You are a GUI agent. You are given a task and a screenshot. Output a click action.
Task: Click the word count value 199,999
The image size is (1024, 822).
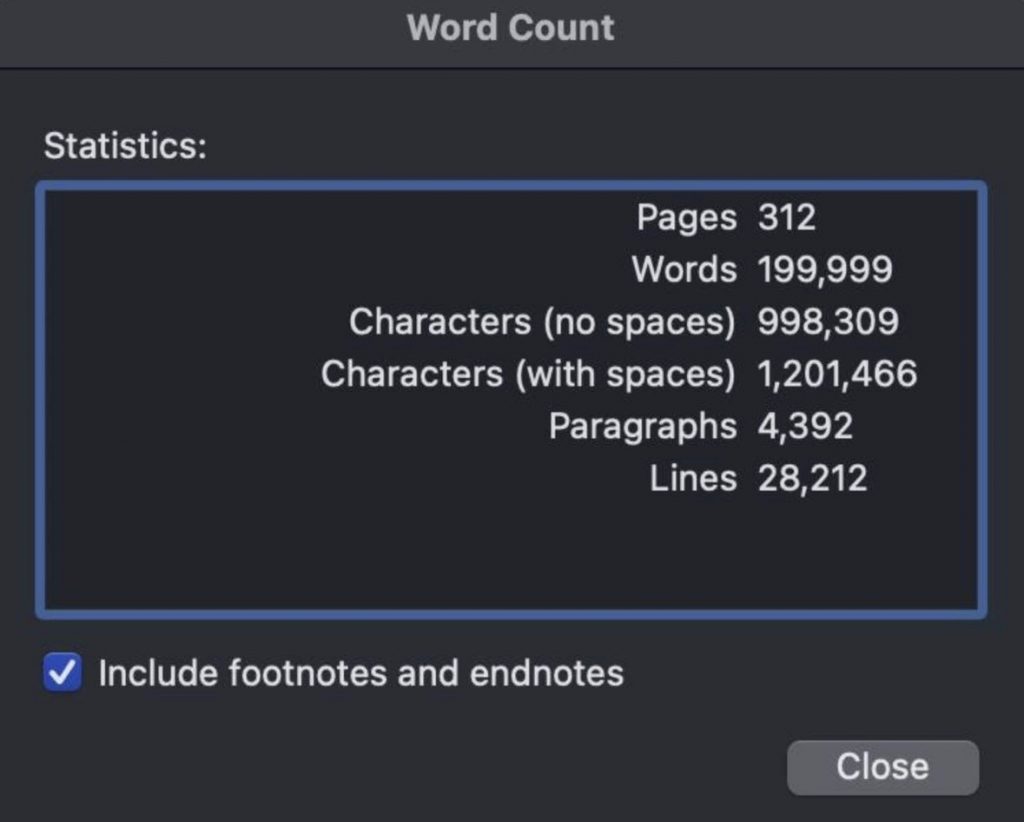[825, 269]
